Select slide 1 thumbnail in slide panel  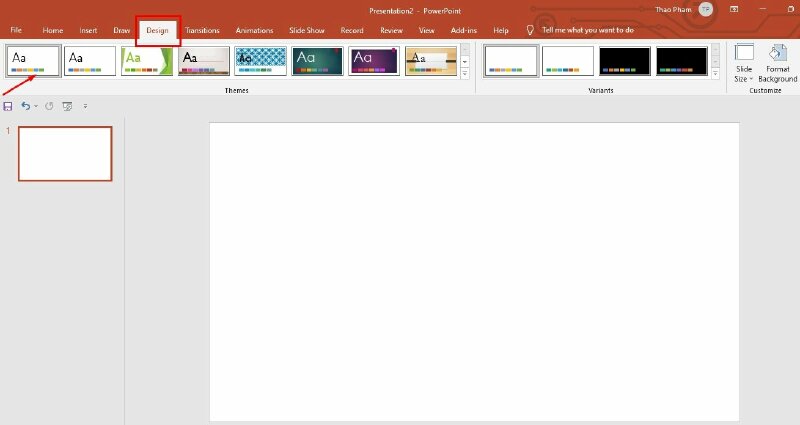click(x=65, y=154)
